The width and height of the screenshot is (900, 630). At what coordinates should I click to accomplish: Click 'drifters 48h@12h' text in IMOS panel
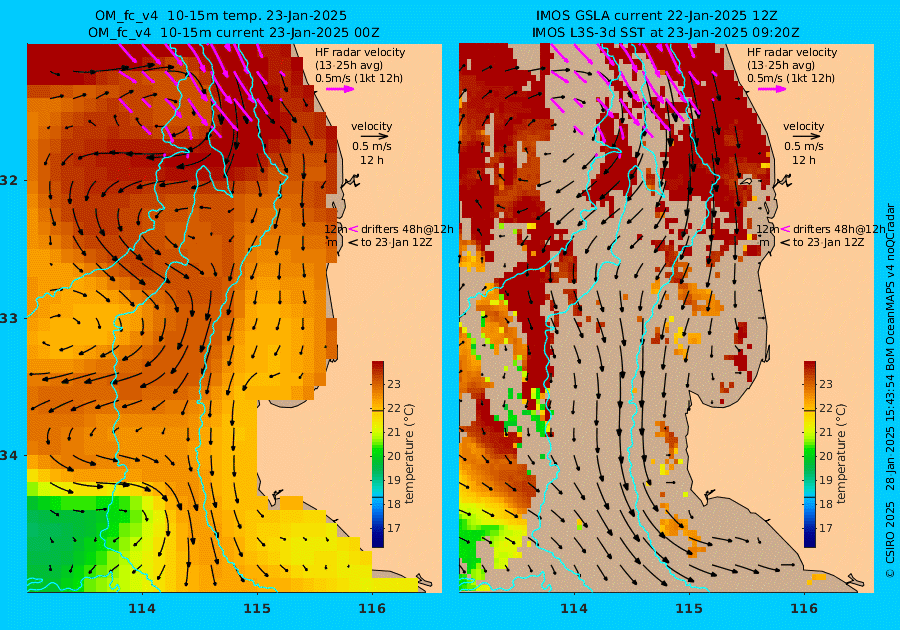839,229
